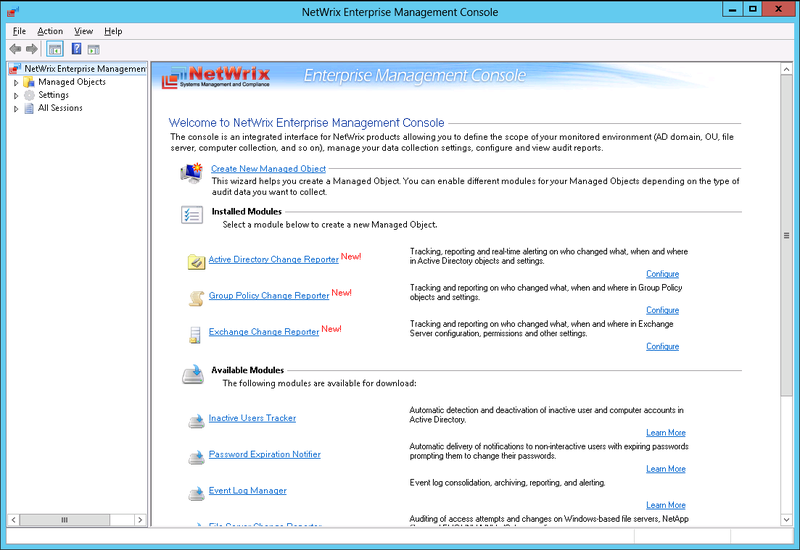Select the Settings tree item
This screenshot has width=800, height=550.
(x=53, y=95)
